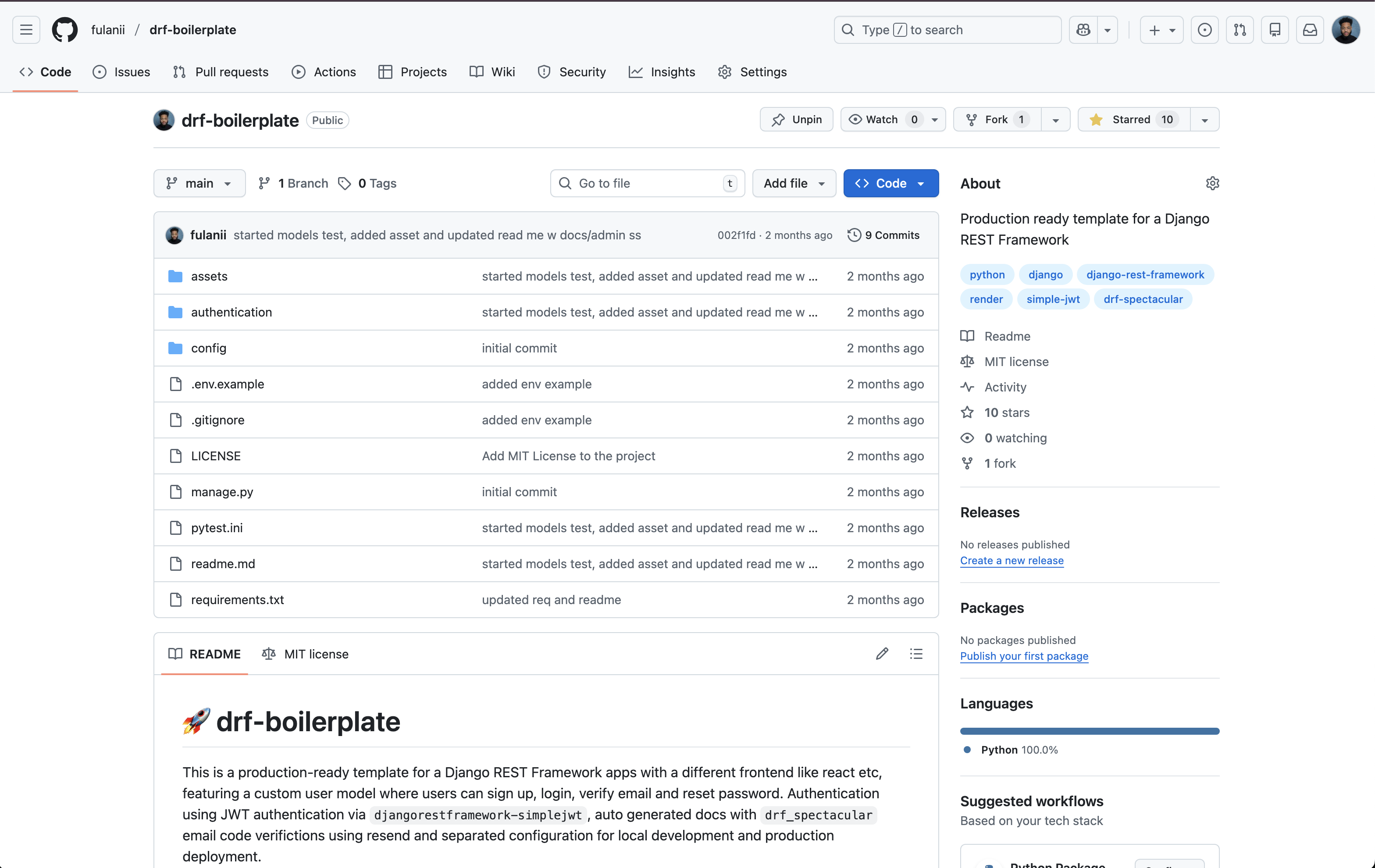Open the README outline list icon
This screenshot has width=1375, height=868.
point(916,654)
